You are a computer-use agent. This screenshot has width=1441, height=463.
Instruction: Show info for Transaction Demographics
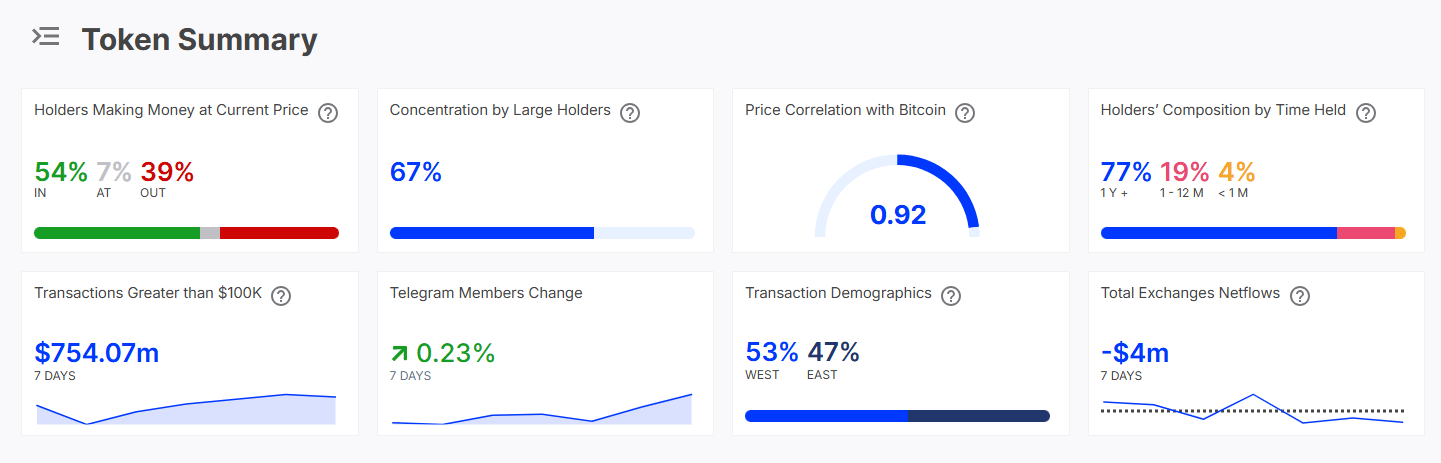click(x=951, y=296)
